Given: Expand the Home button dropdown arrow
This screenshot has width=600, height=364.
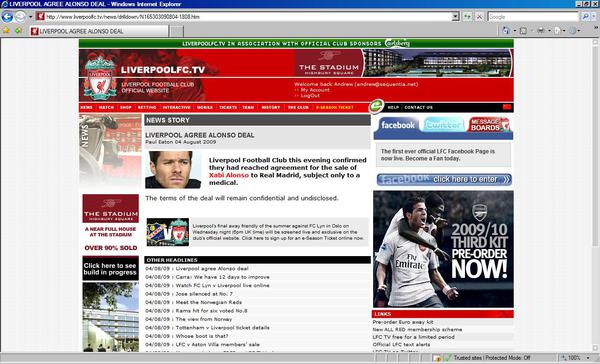Looking at the screenshot, I should click(515, 31).
